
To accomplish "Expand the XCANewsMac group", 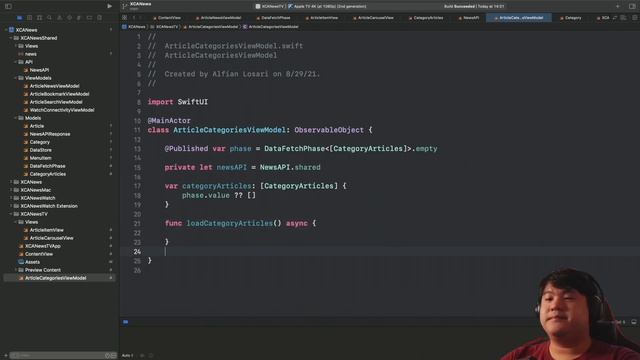I will [11, 190].
